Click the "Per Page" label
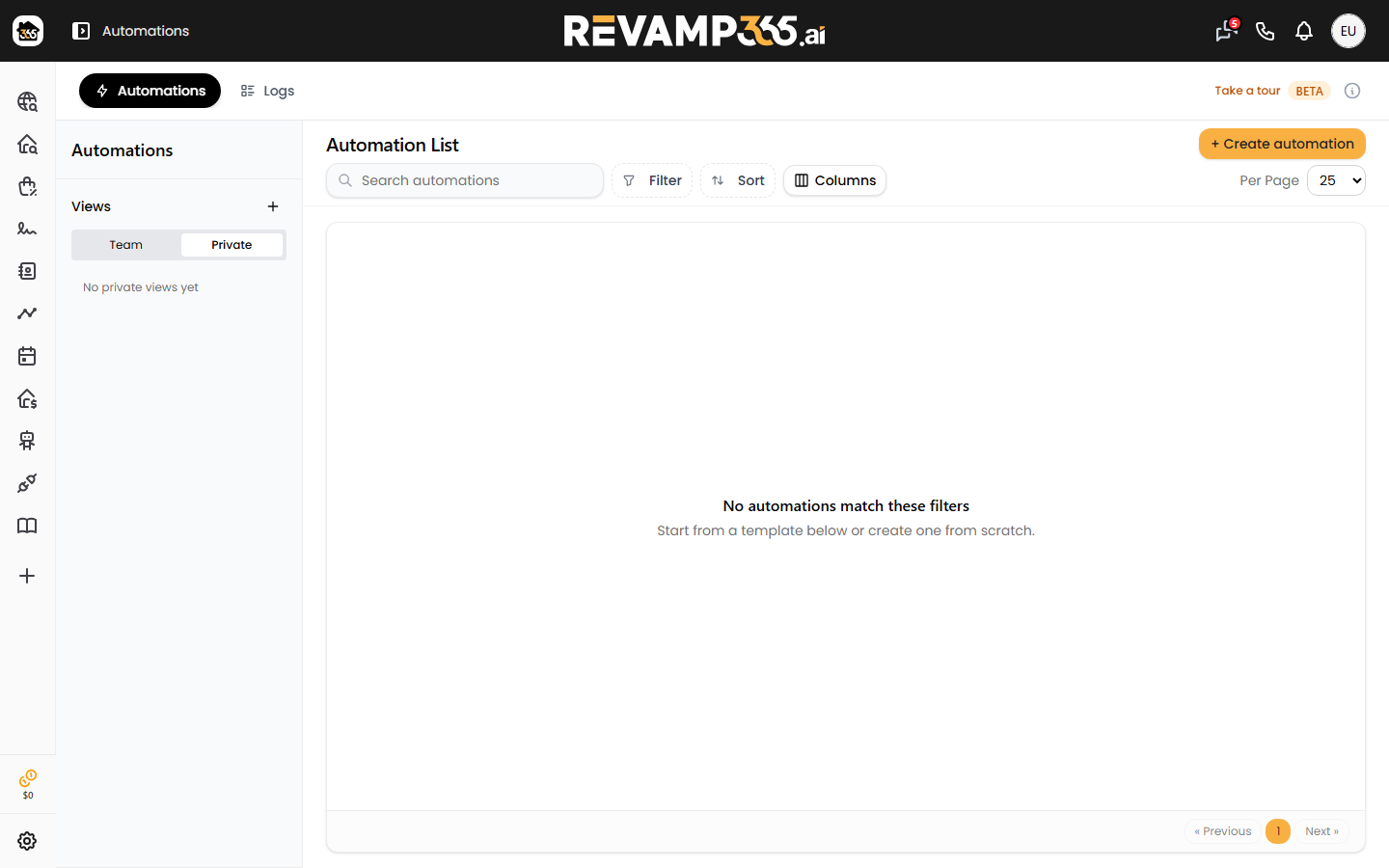1389x868 pixels. 1269,180
